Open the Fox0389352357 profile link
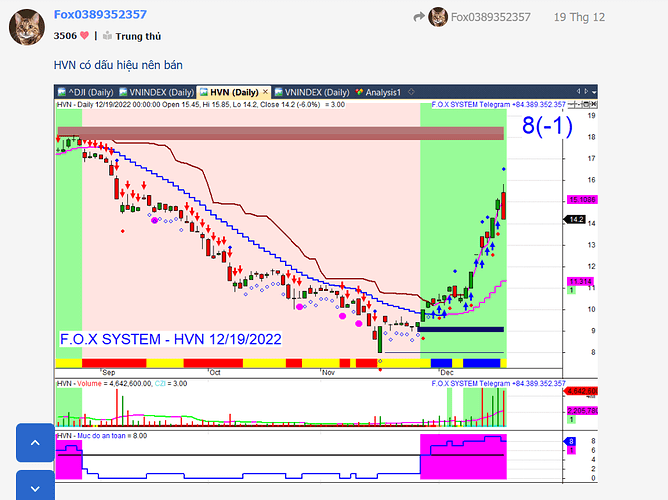Image resolution: width=668 pixels, height=500 pixels. 100,14
